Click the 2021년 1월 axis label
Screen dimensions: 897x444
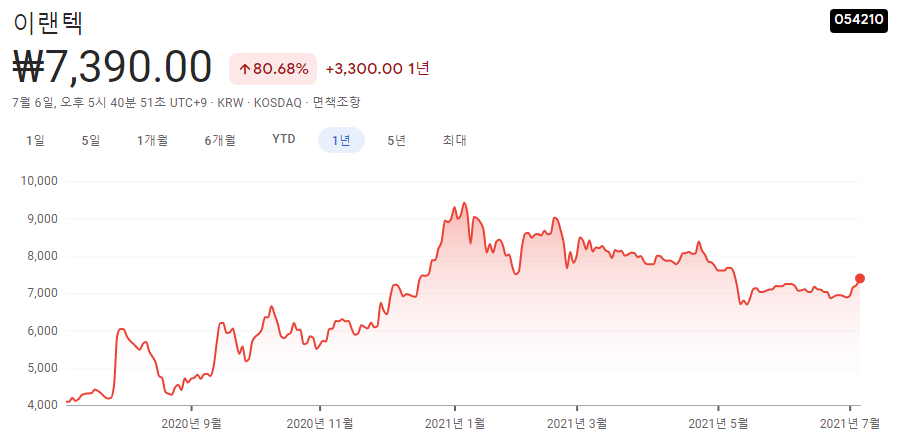point(455,424)
